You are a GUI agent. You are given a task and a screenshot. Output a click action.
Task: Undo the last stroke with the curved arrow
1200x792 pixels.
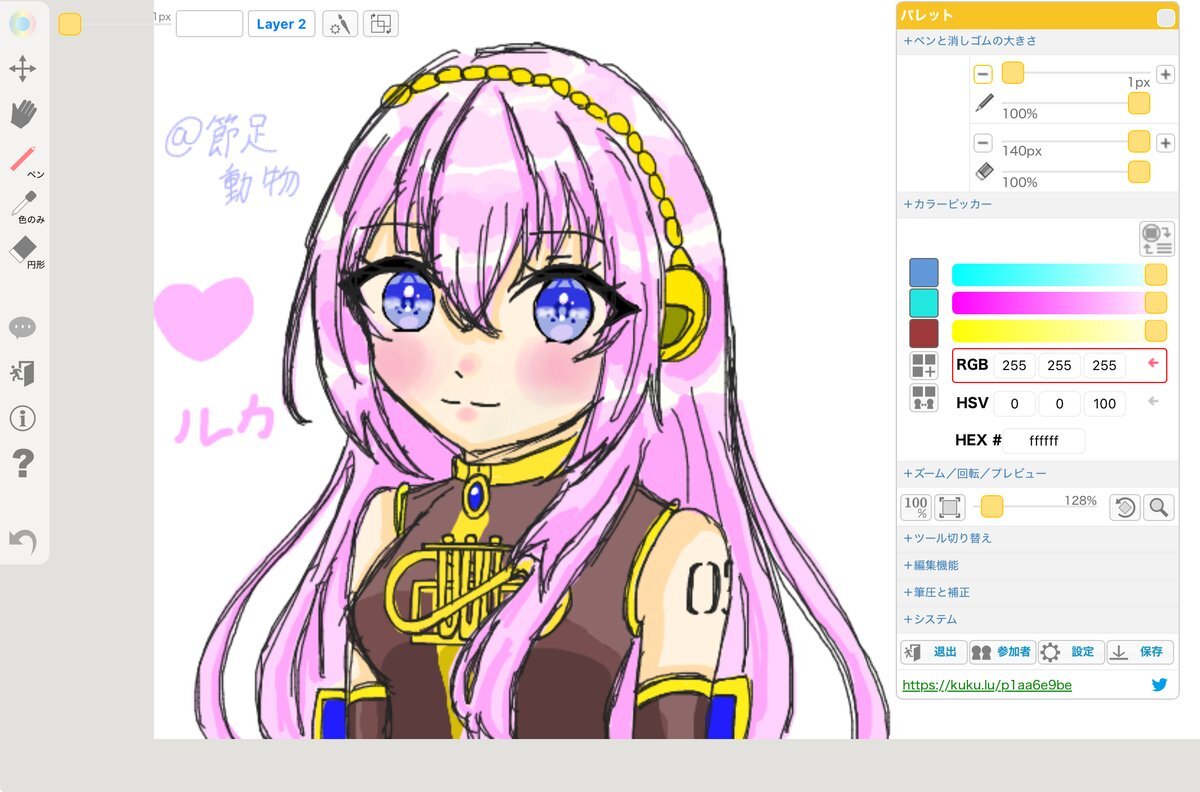coord(22,541)
